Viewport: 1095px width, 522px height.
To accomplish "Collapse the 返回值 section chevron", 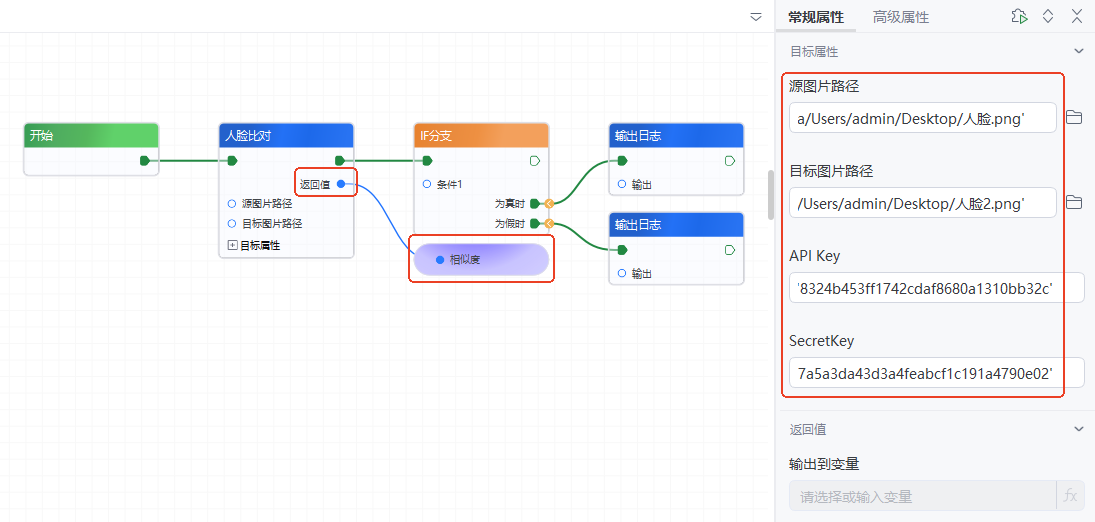I will pyautogui.click(x=1078, y=429).
